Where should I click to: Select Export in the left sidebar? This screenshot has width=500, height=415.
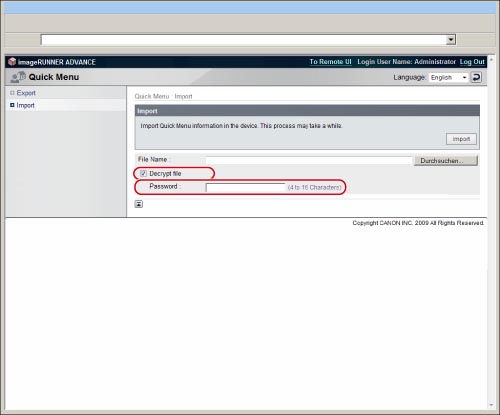26,93
